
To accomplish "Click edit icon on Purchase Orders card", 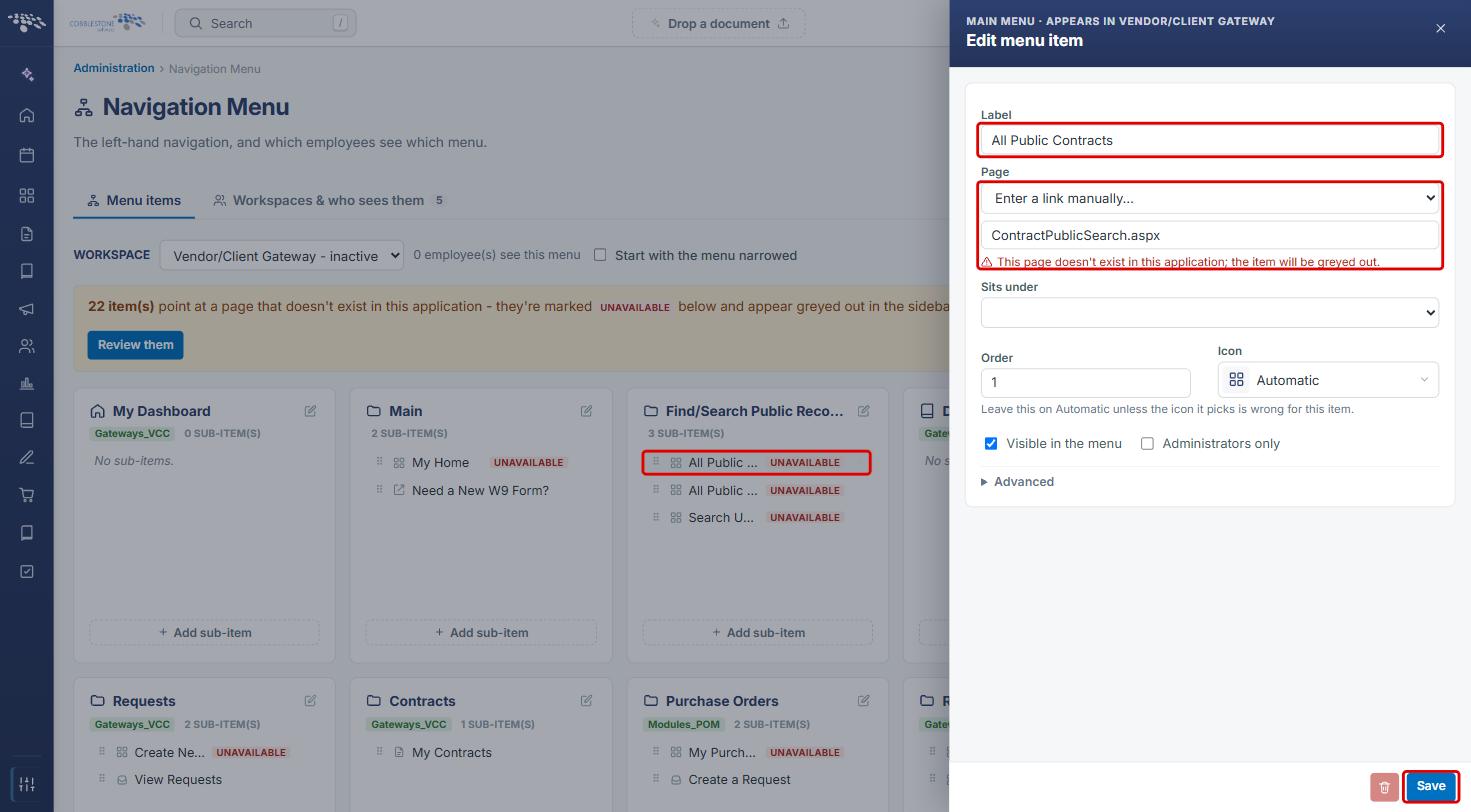I will pyautogui.click(x=863, y=701).
